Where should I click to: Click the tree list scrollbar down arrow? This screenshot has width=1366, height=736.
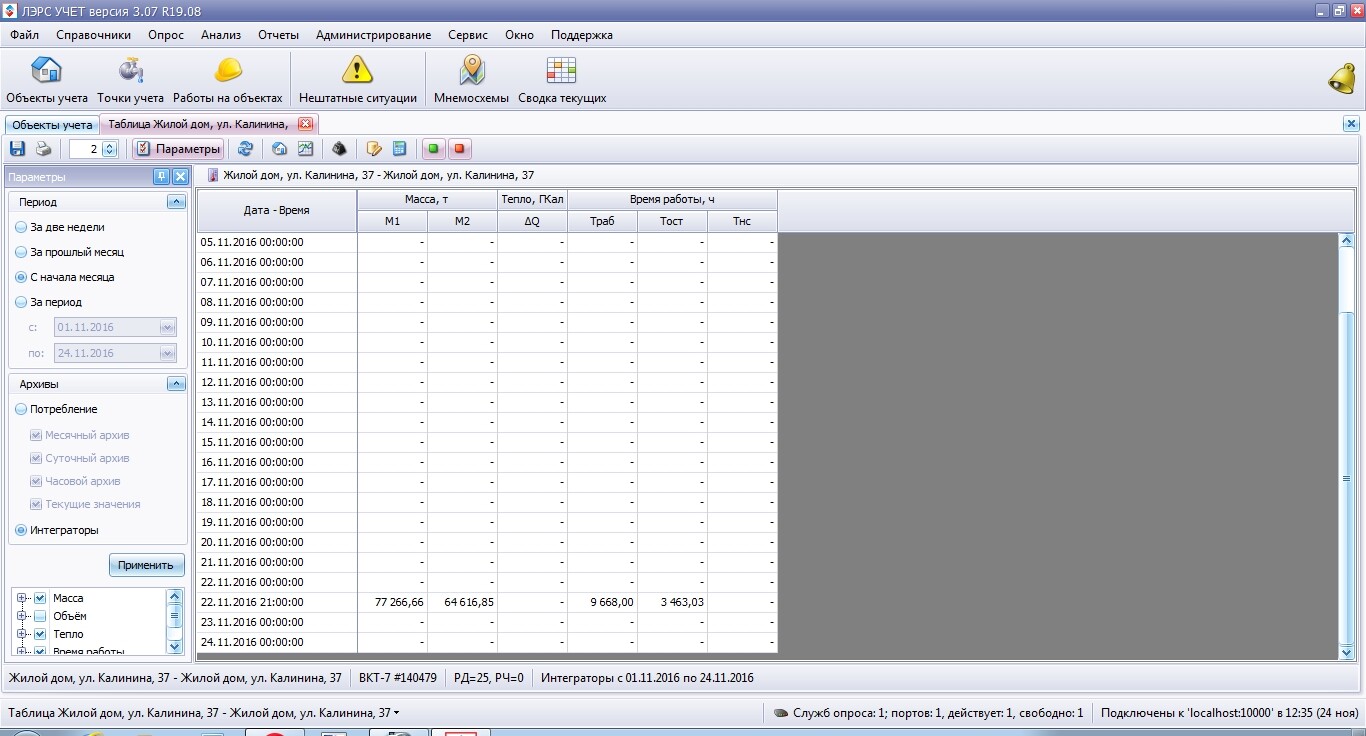175,647
